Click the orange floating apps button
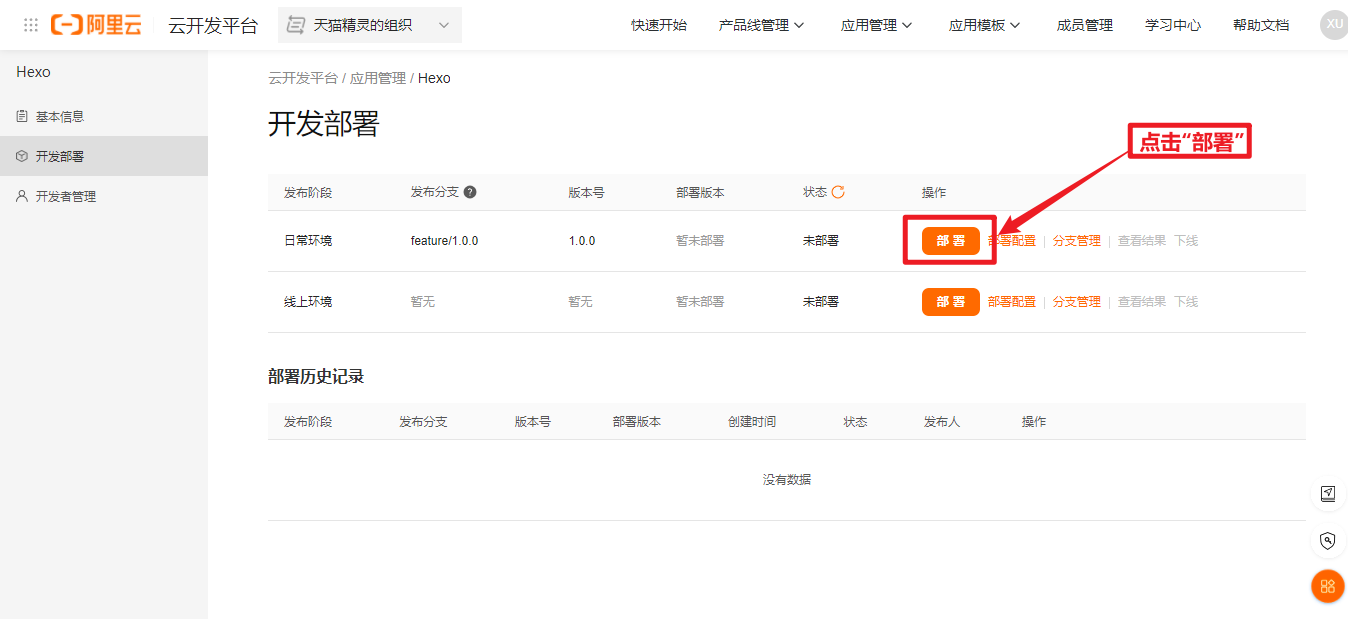The width and height of the screenshot is (1348, 619). (1328, 586)
